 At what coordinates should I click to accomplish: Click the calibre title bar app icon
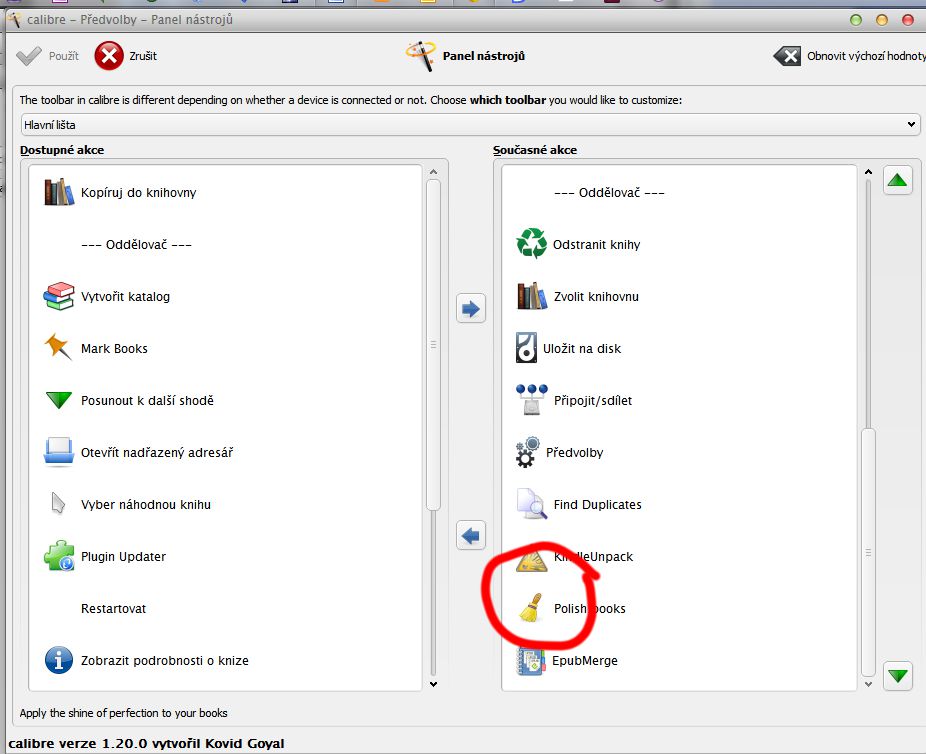click(14, 19)
